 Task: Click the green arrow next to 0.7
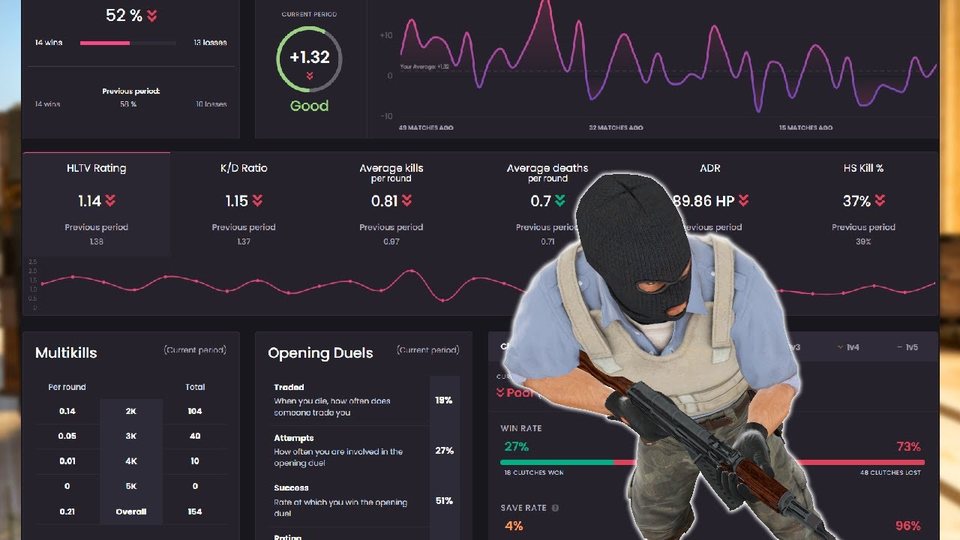pos(560,201)
